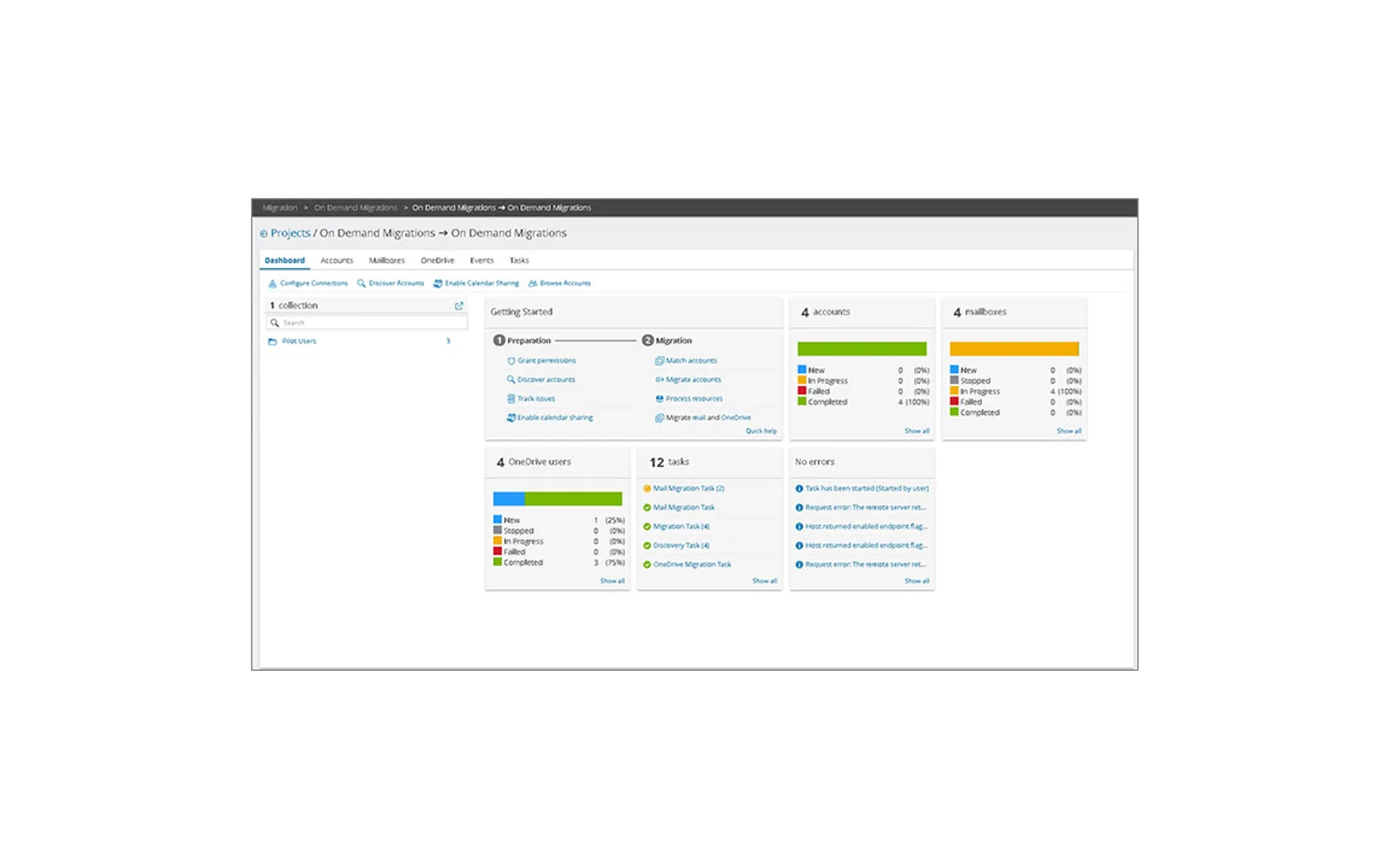The width and height of the screenshot is (1389, 868).
Task: Click the Quick help link
Action: tap(761, 431)
